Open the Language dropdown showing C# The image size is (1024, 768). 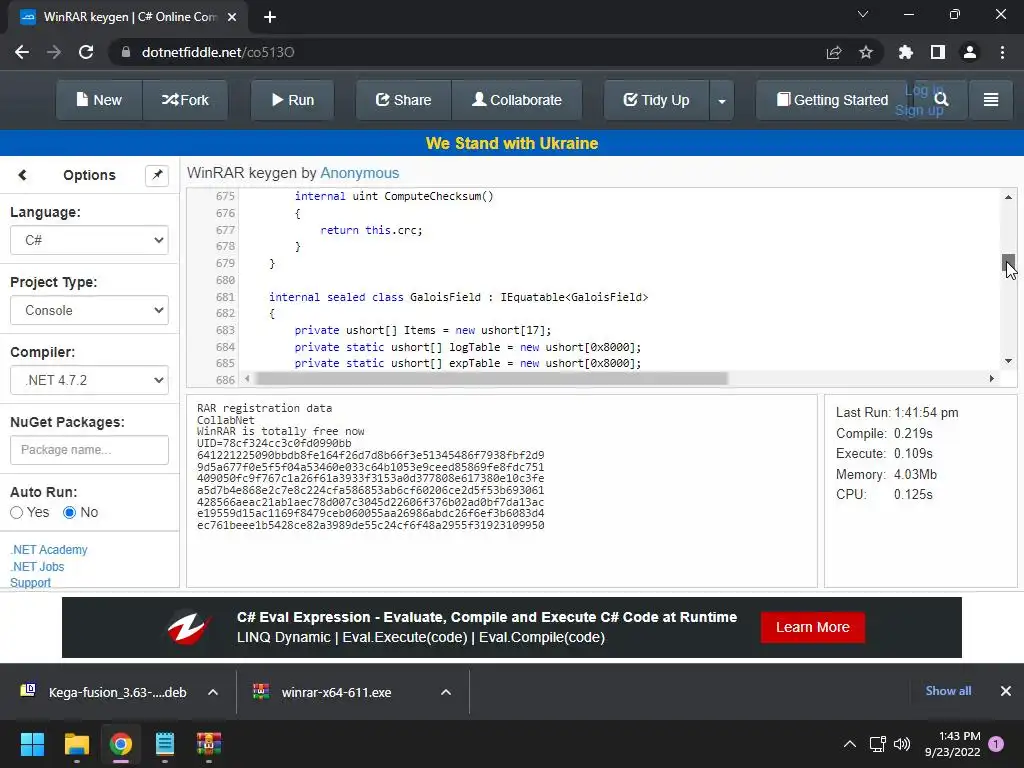click(x=89, y=240)
